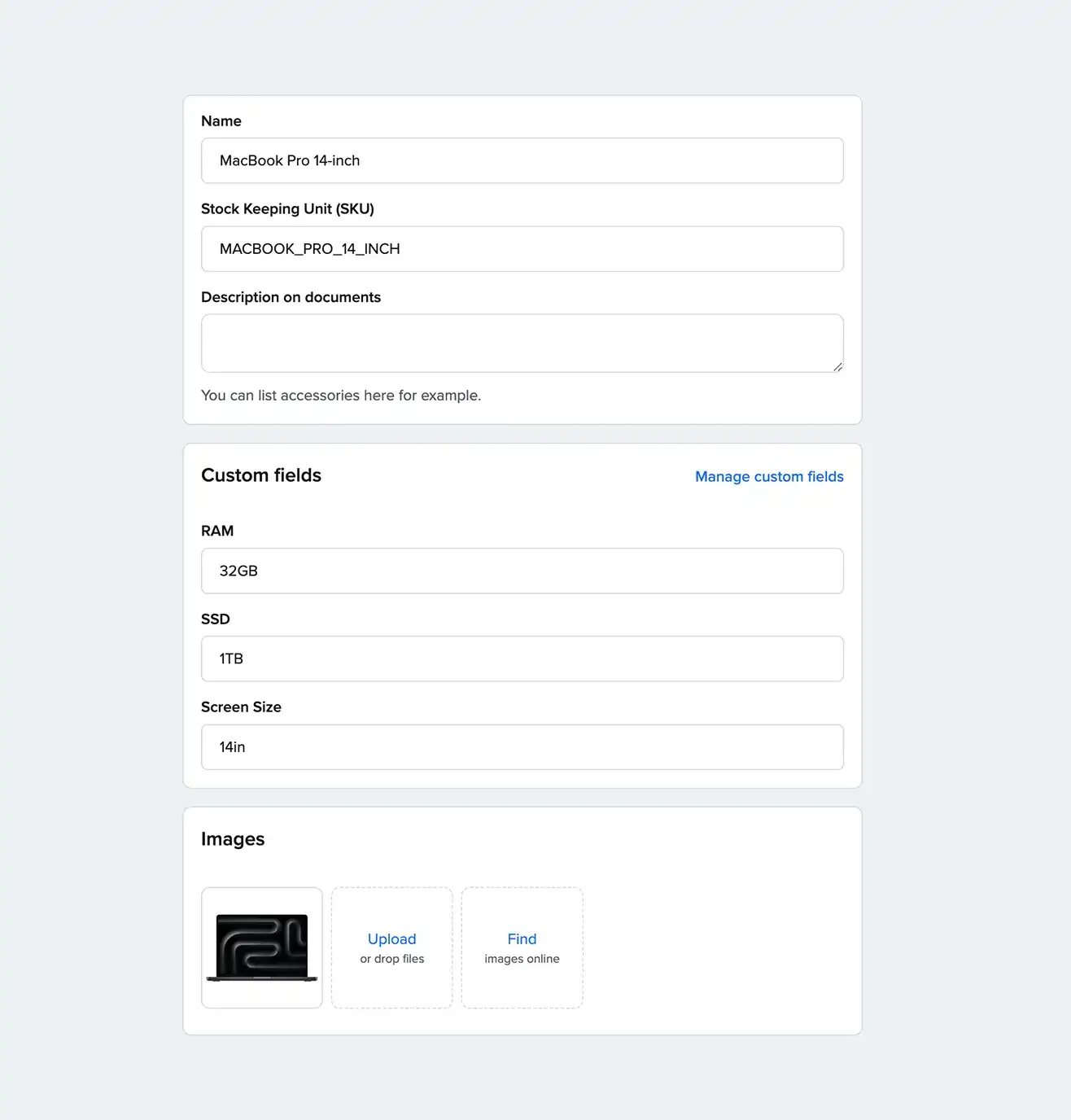
Task: Select the MacBook Pro image thumbnail
Action: coord(262,947)
